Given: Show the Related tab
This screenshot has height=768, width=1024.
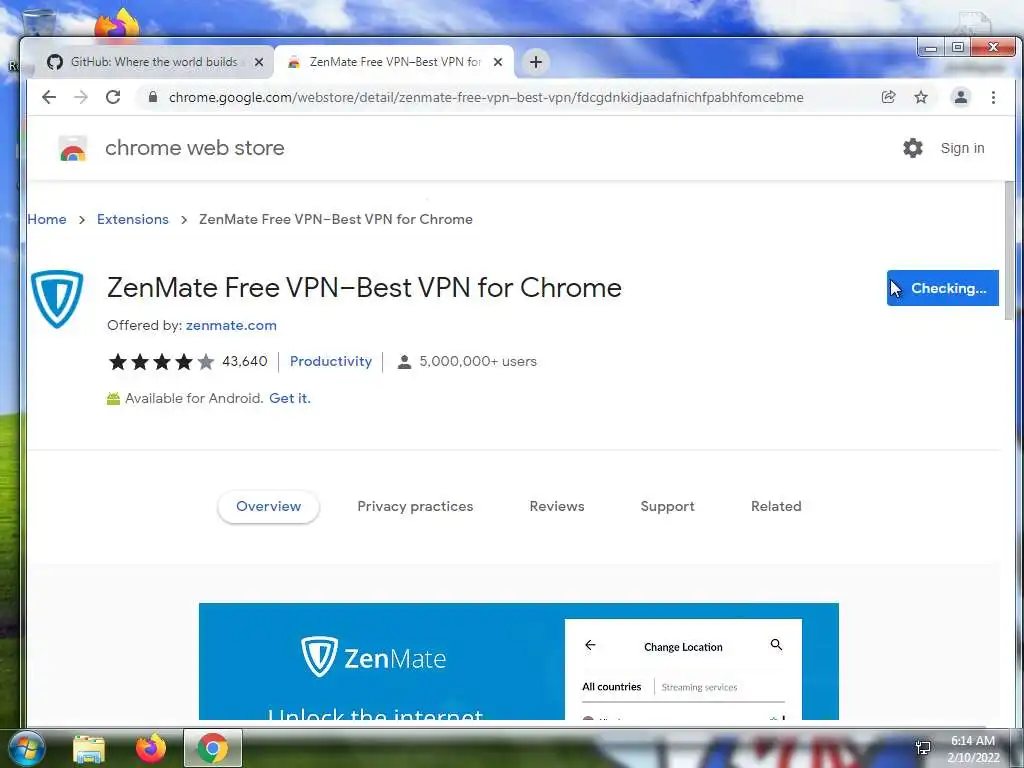Looking at the screenshot, I should pos(776,506).
